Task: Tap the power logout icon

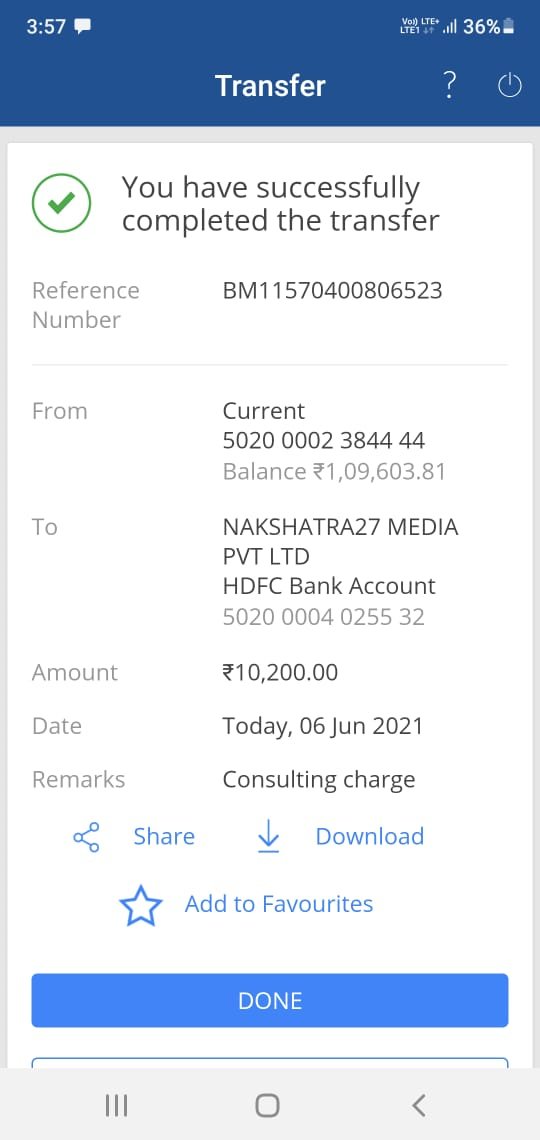Action: point(509,86)
